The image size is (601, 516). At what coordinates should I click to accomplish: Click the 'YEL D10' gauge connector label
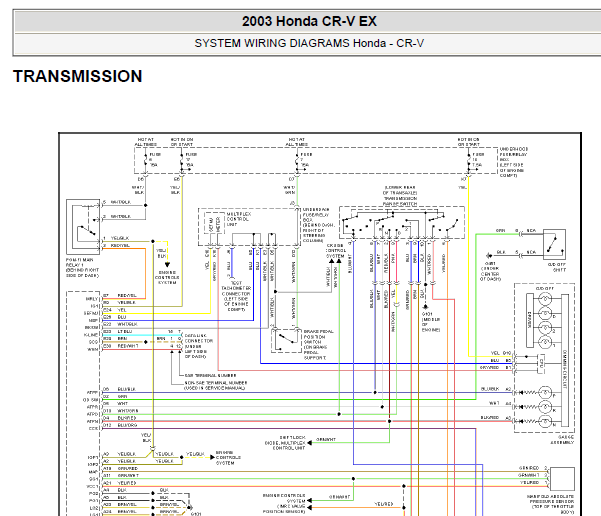coord(501,353)
